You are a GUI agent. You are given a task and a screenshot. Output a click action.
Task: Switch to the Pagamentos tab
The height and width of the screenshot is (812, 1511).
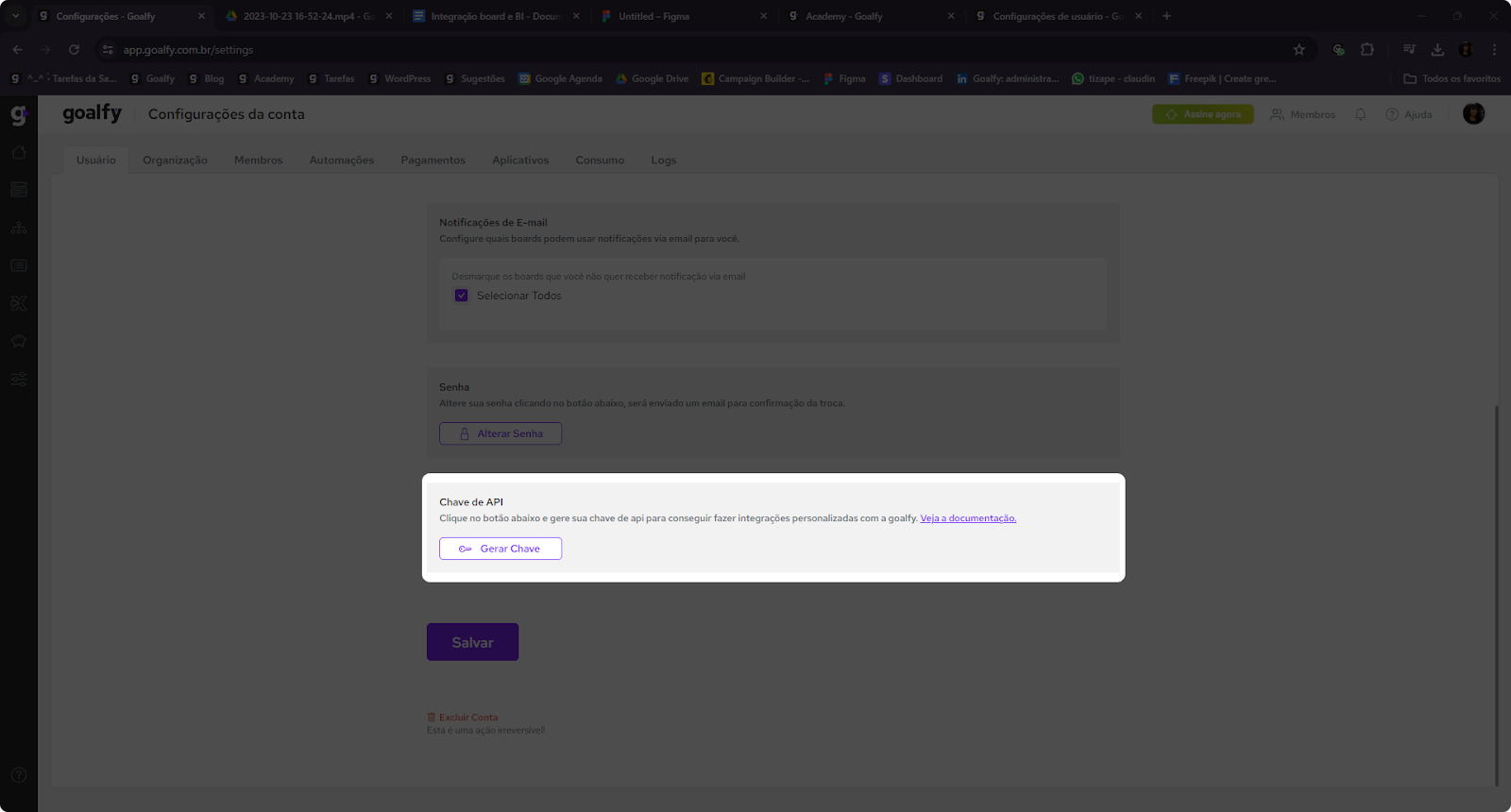(433, 161)
